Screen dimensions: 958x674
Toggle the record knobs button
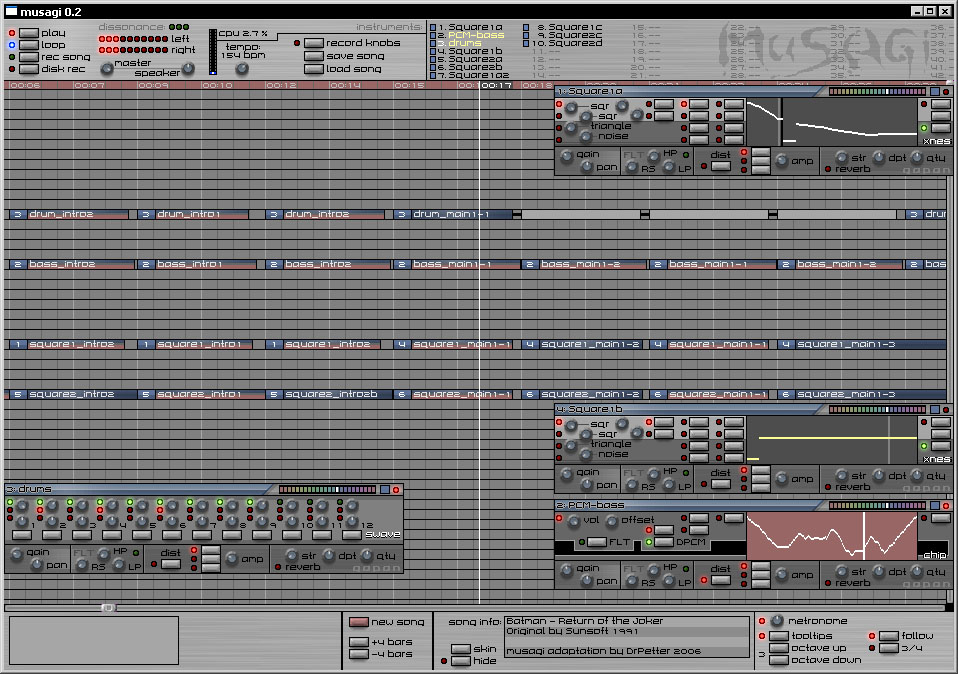(x=313, y=43)
